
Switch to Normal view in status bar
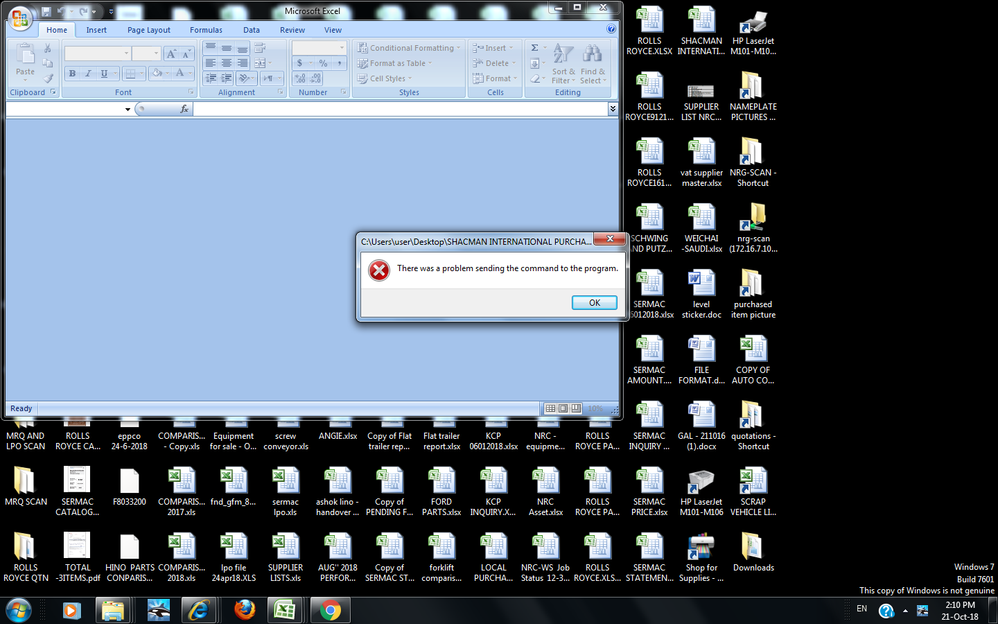551,408
